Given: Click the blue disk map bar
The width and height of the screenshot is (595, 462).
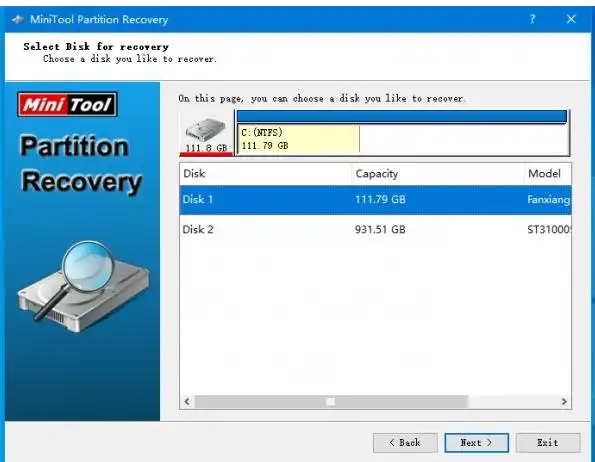Looking at the screenshot, I should pyautogui.click(x=402, y=116).
